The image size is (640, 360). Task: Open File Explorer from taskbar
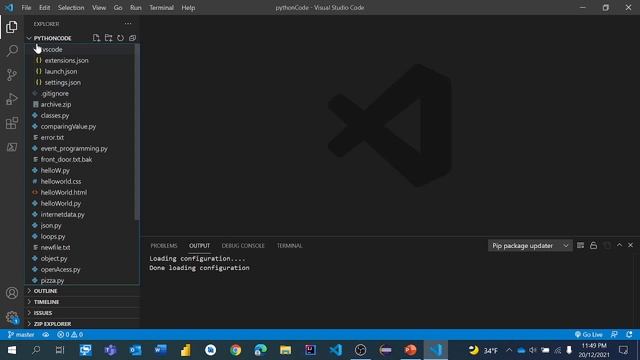285,350
